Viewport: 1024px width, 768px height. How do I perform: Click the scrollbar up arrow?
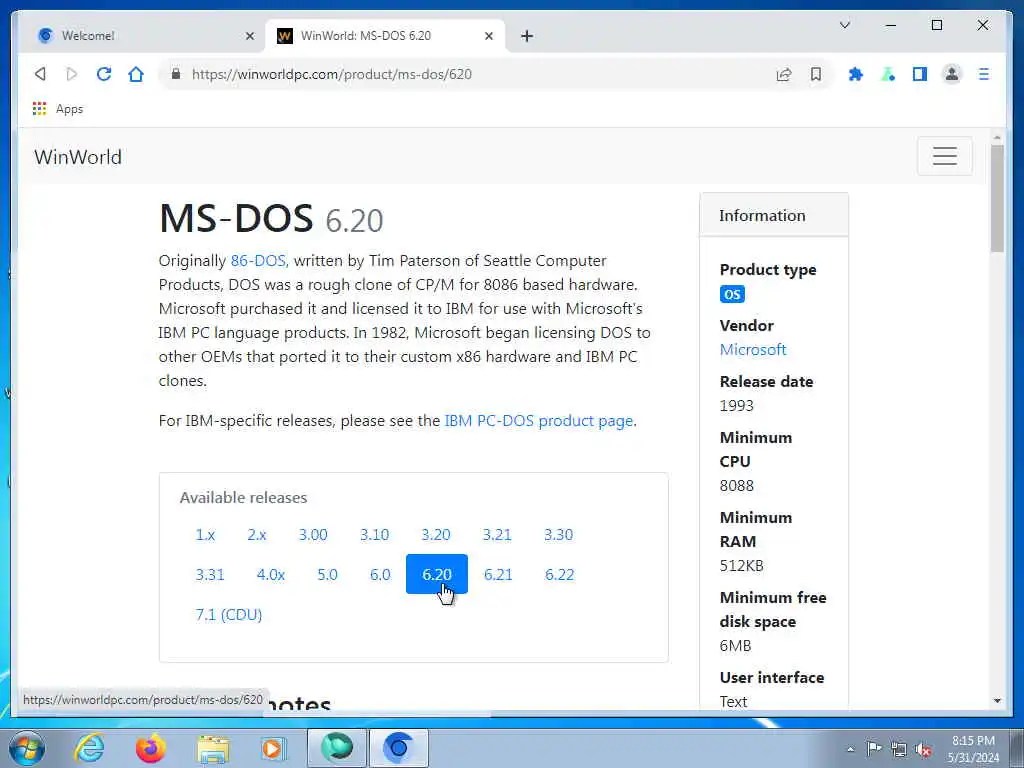click(x=997, y=138)
